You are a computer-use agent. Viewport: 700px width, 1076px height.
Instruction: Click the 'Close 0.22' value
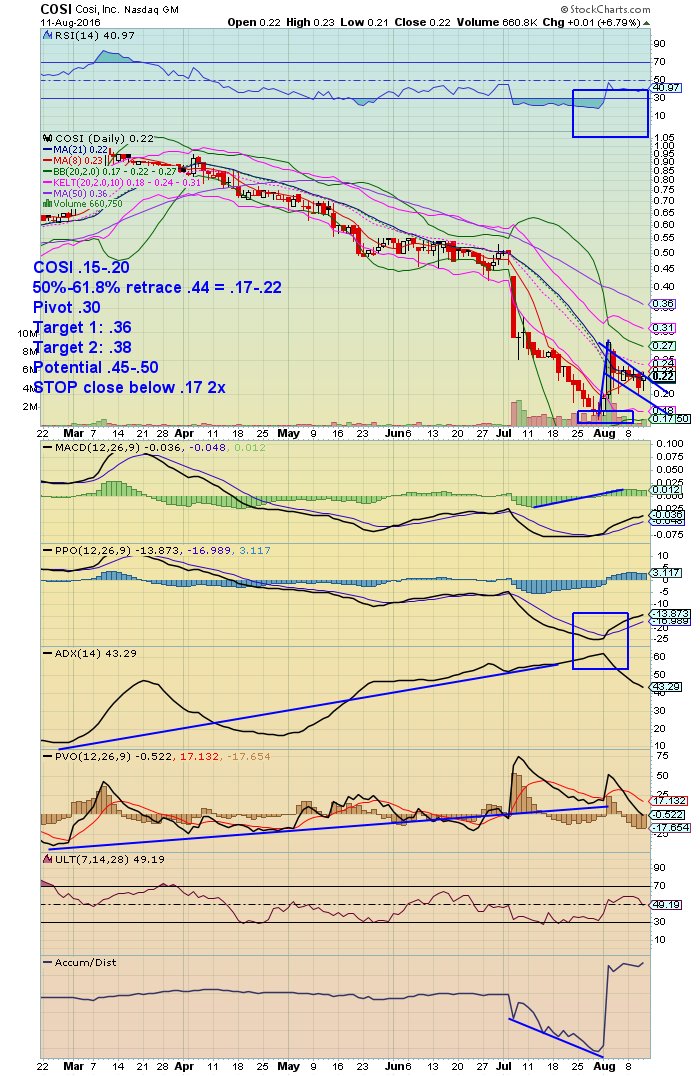click(423, 22)
